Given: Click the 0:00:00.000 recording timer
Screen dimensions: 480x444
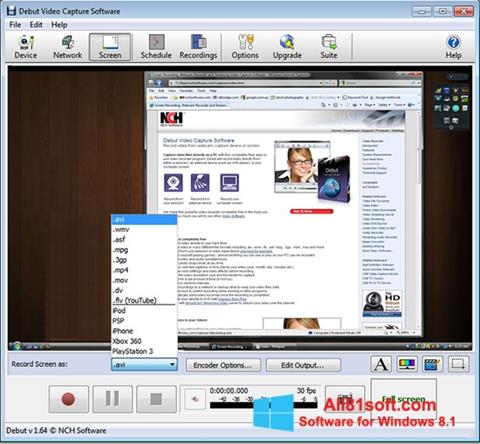Looking at the screenshot, I should pos(229,391).
